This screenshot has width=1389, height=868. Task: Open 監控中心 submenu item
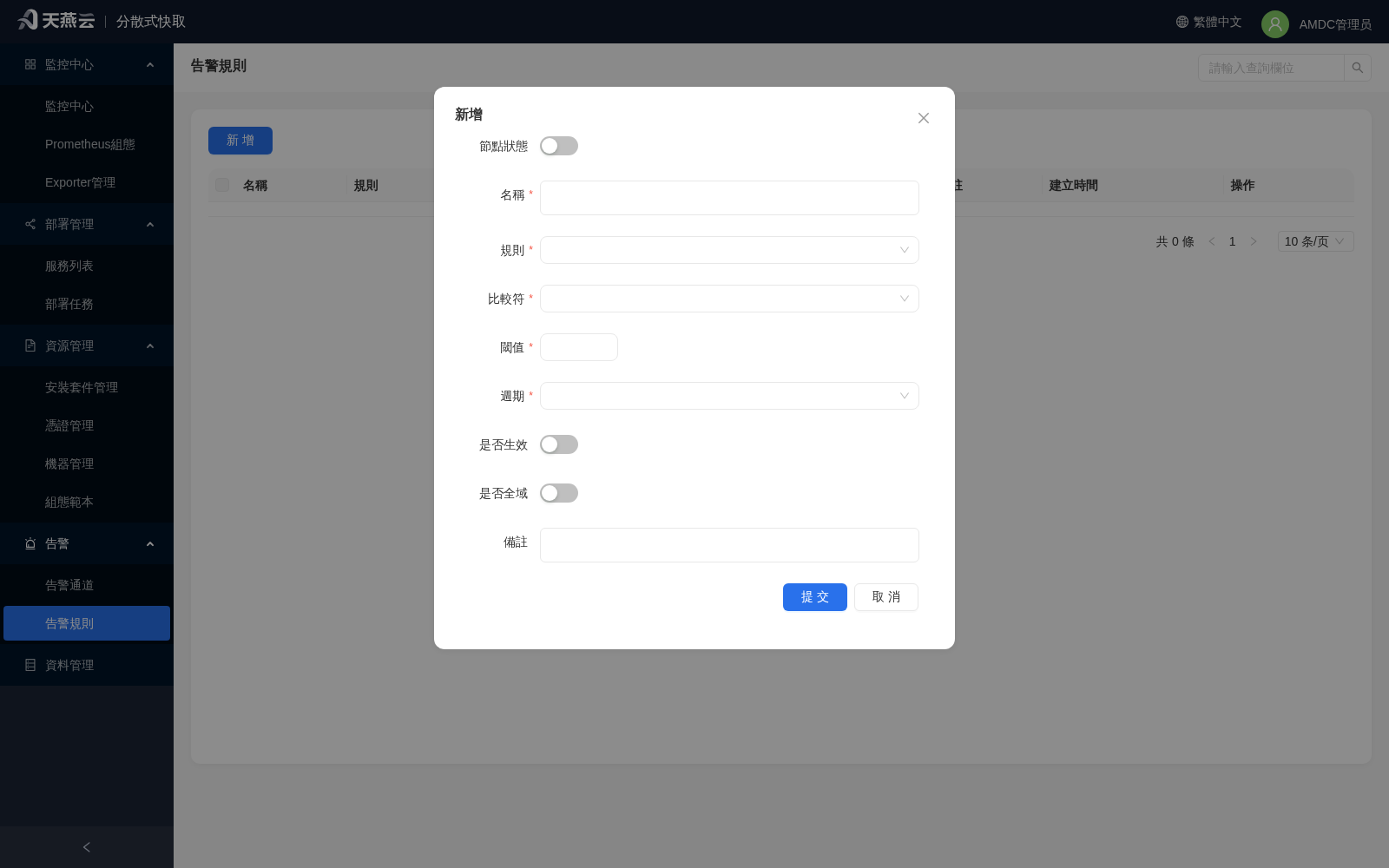pyautogui.click(x=87, y=106)
